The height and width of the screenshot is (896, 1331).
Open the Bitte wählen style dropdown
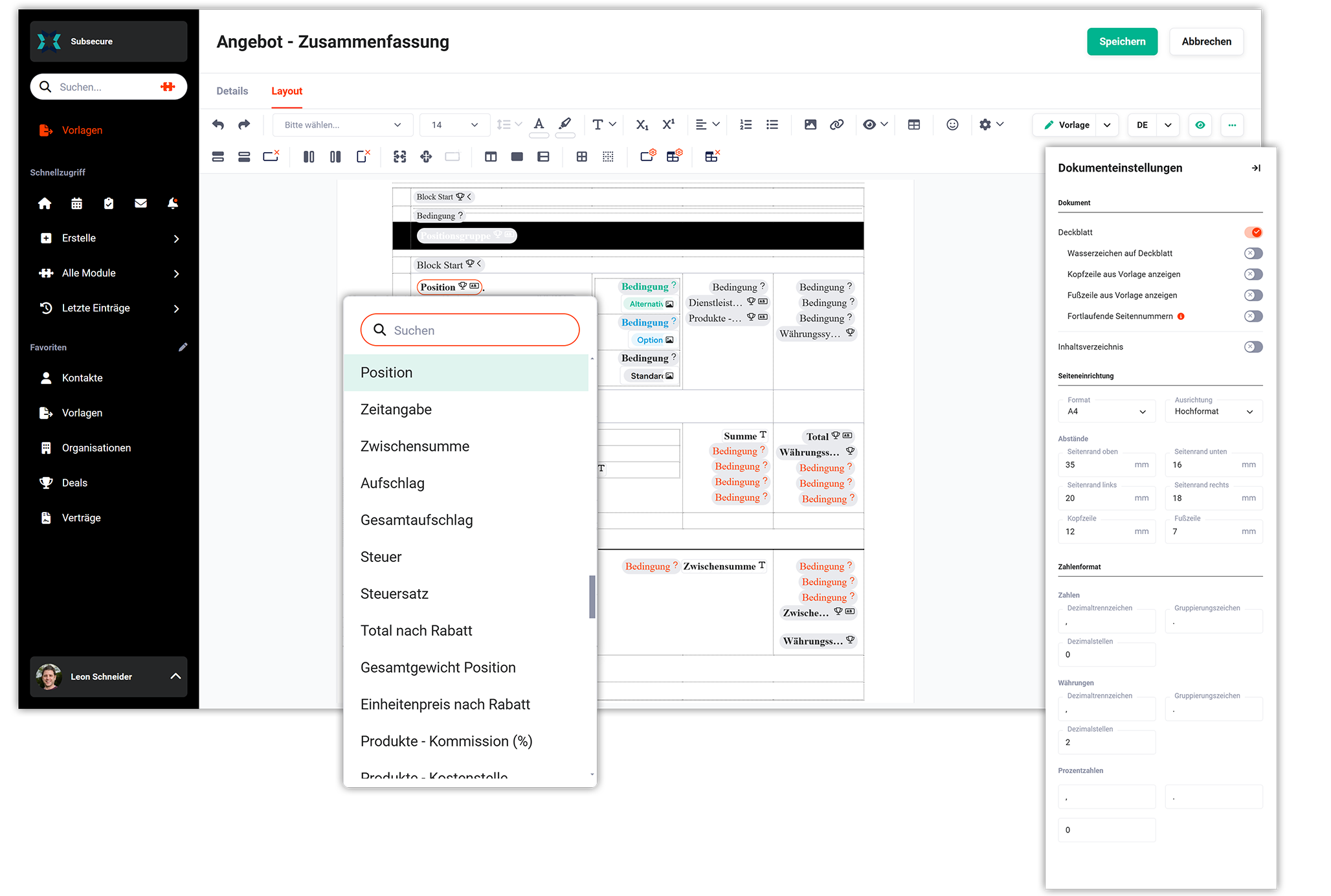pos(342,125)
